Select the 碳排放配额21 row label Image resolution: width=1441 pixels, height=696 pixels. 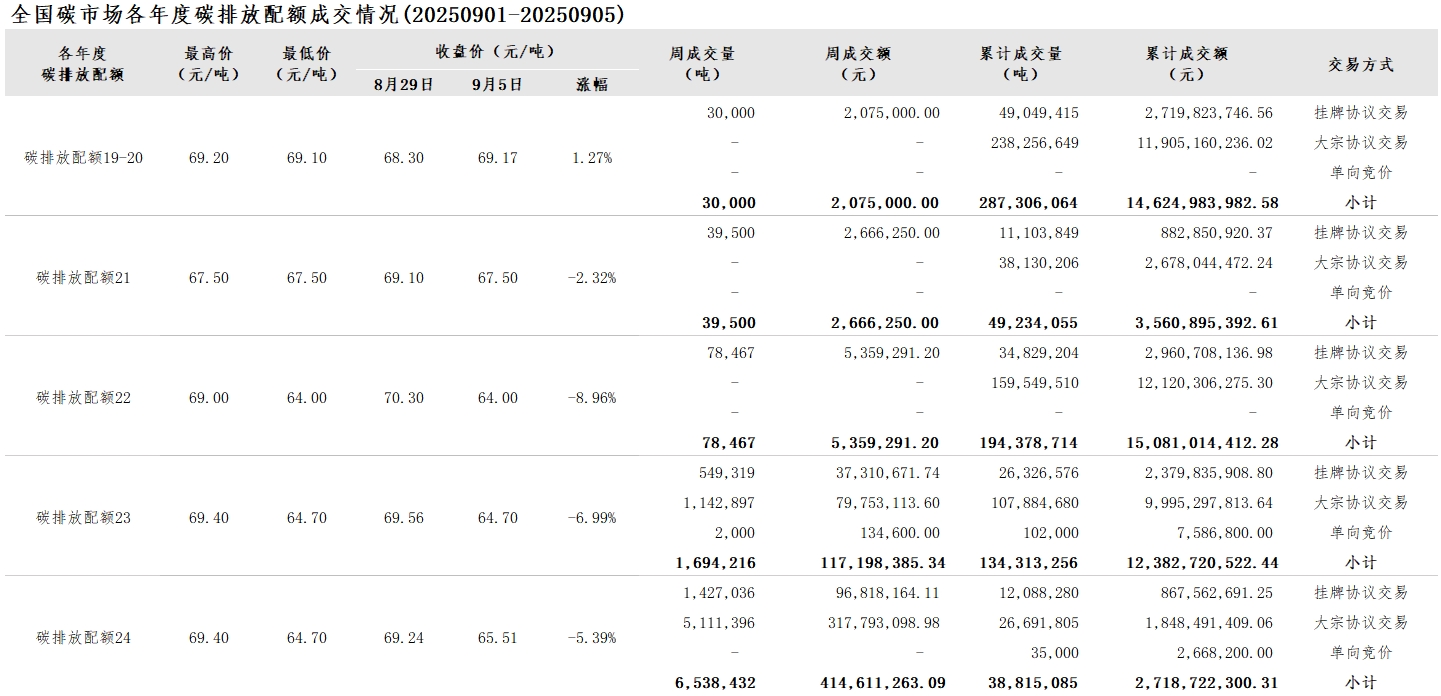(x=84, y=278)
